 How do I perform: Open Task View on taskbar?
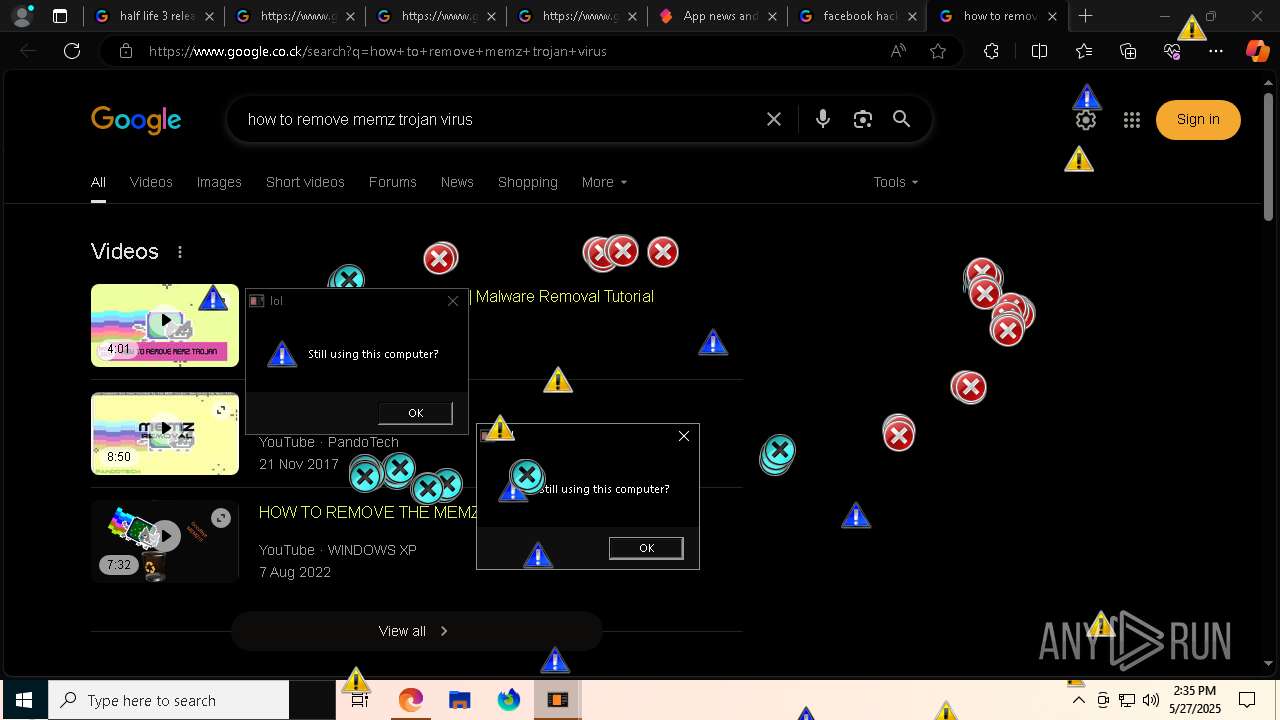[x=360, y=700]
